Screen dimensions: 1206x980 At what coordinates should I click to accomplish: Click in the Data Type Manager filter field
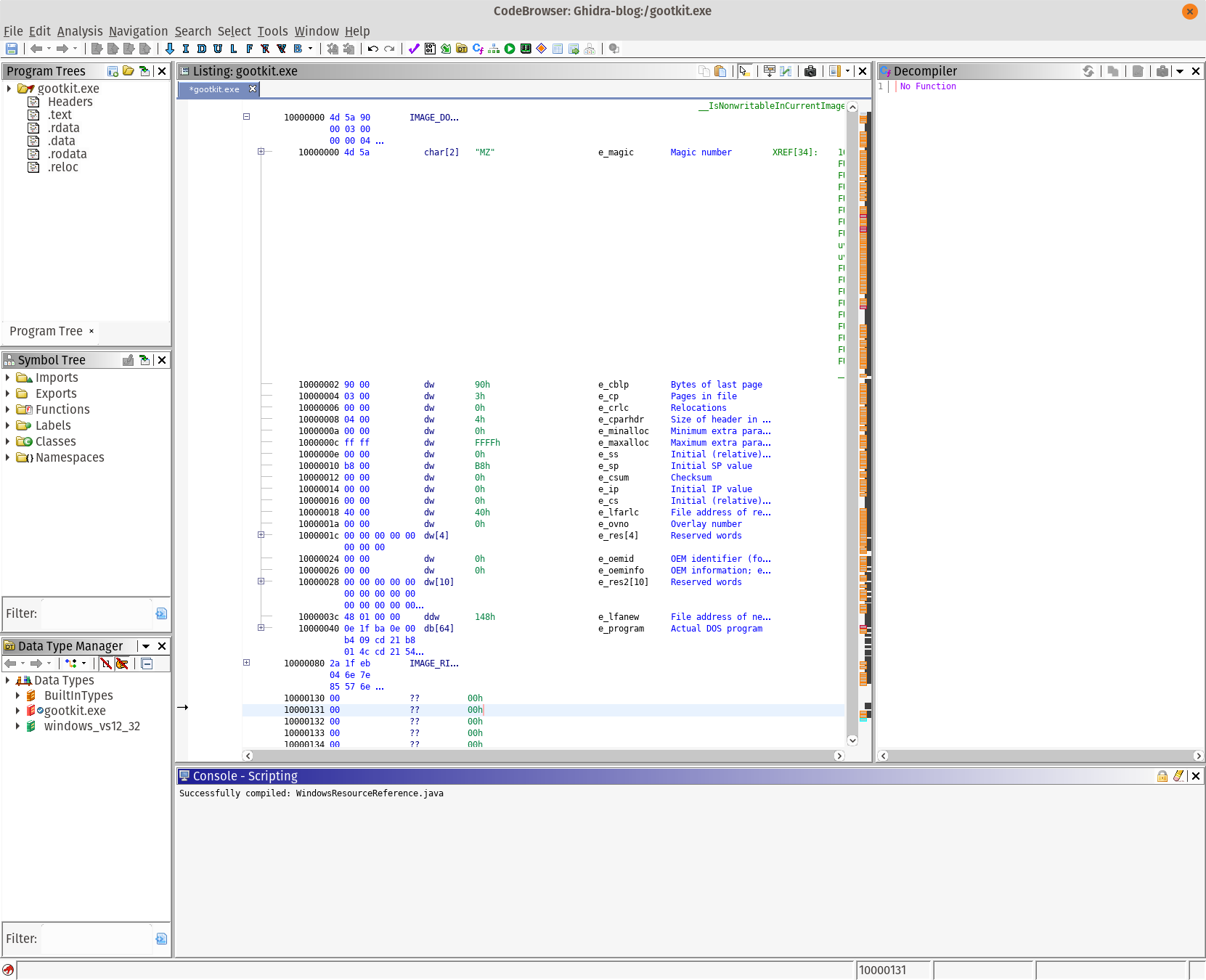tap(96, 939)
